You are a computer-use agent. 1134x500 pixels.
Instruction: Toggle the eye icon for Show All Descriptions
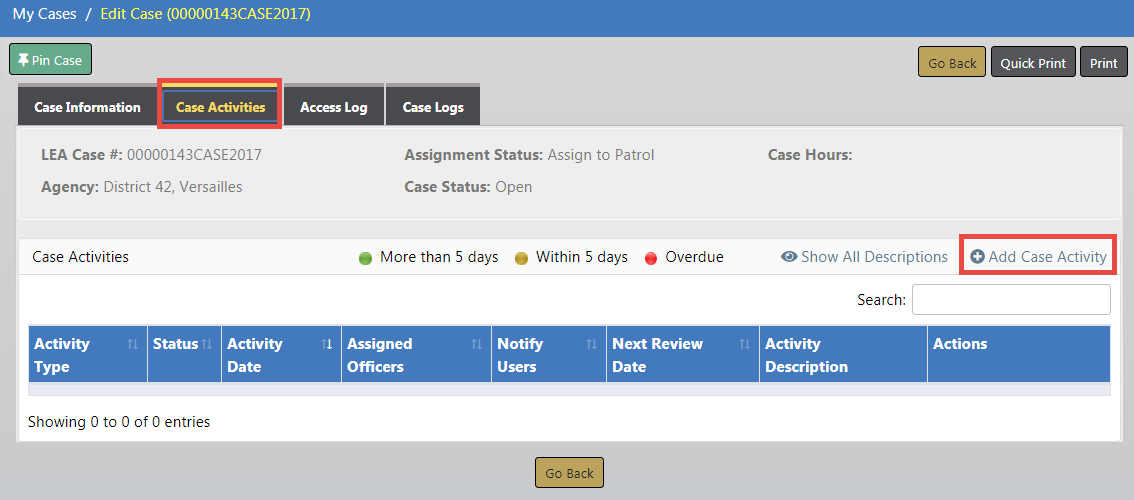pos(789,257)
